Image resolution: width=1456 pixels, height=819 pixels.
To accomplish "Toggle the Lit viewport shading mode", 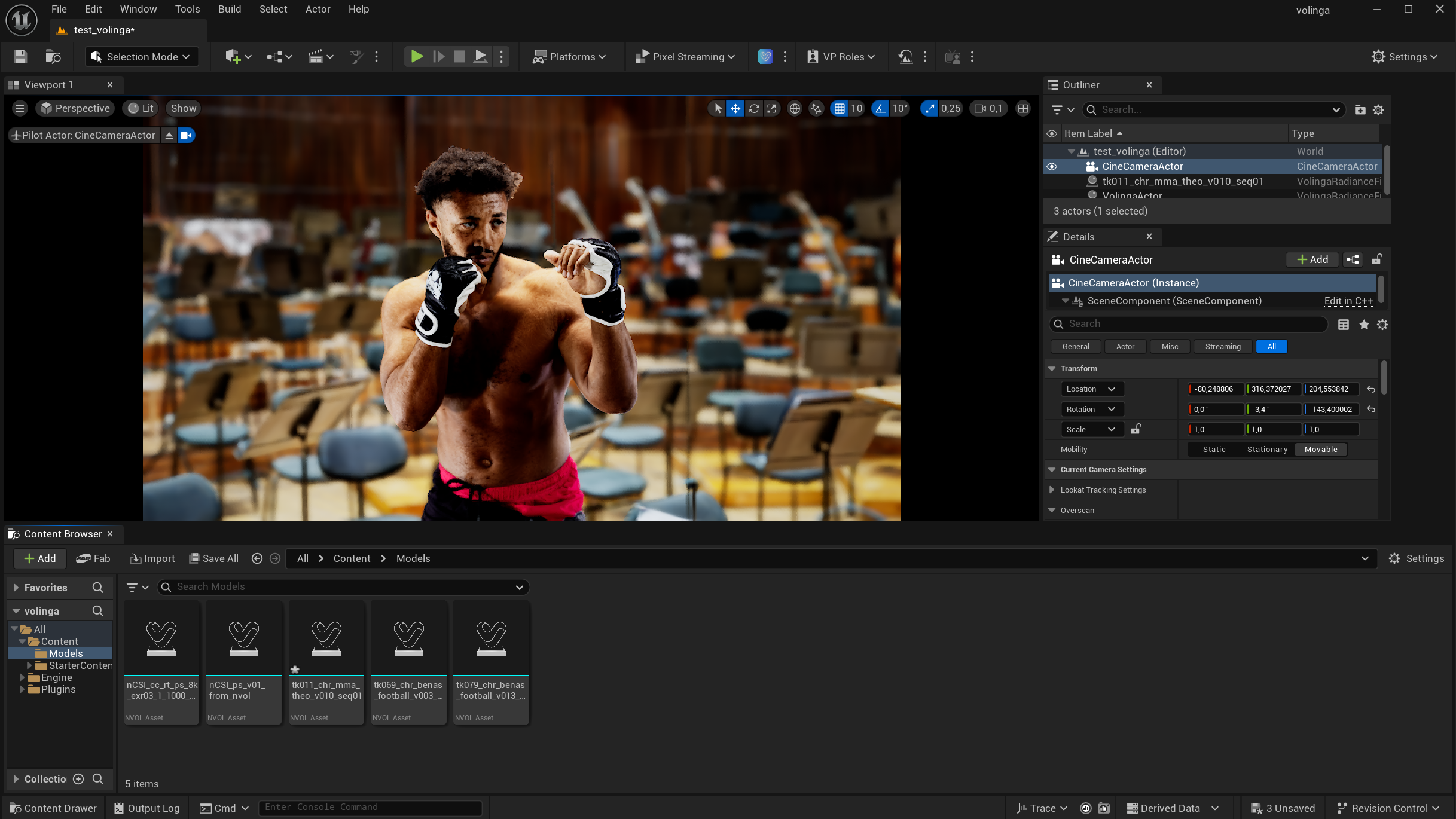I will 139,108.
